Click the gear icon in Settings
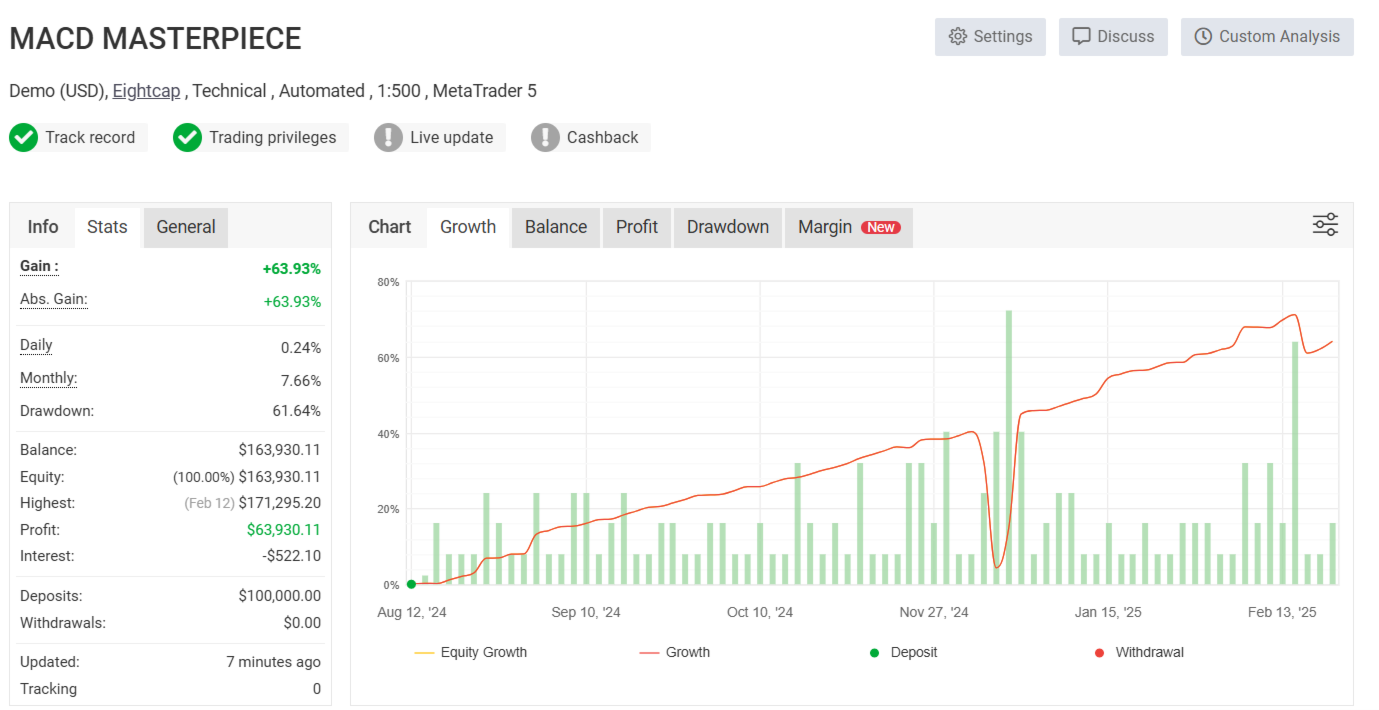Image resolution: width=1379 pixels, height=710 pixels. 957,37
